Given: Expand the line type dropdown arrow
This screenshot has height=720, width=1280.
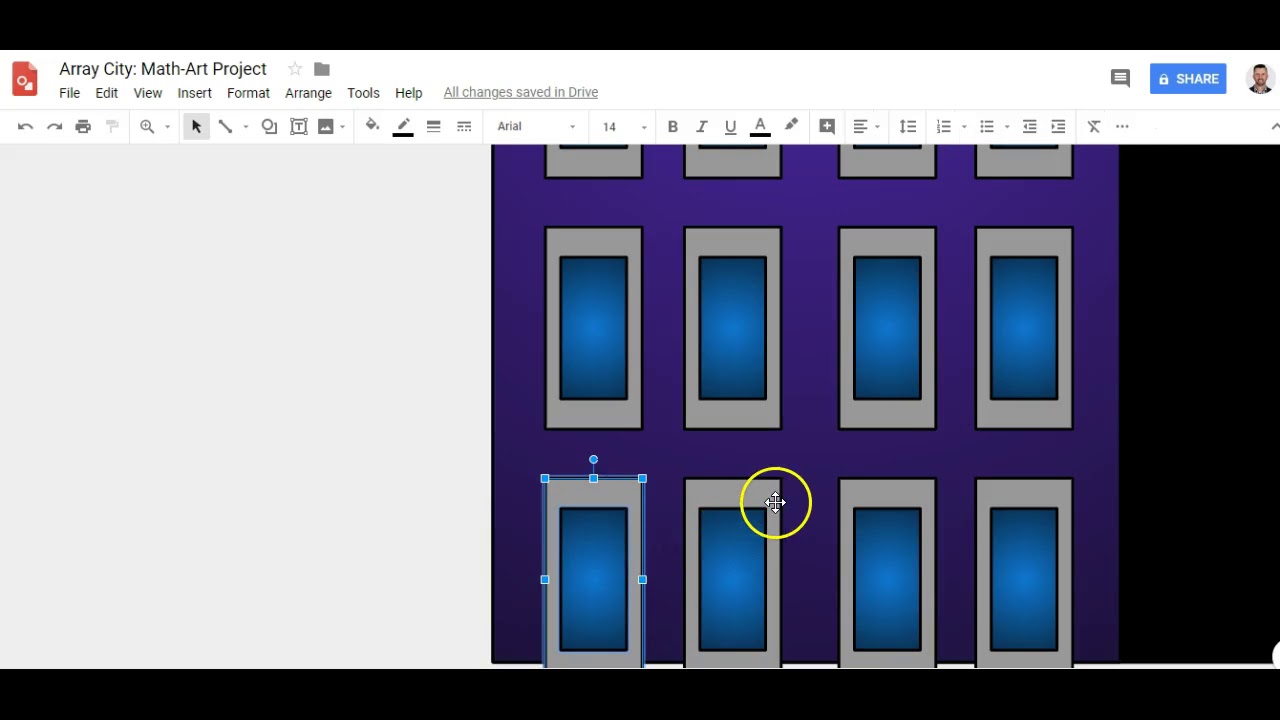Looking at the screenshot, I should coord(245,127).
